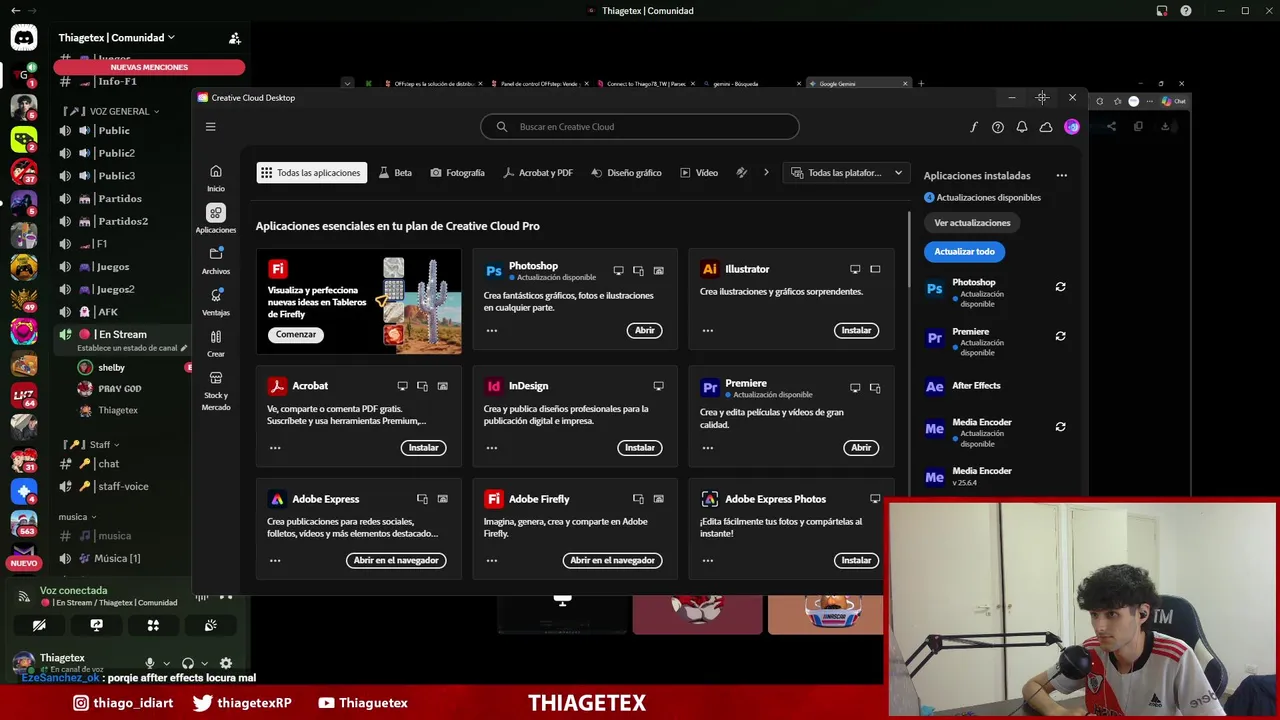
Task: Open Discord activities button in voice panel
Action: pyautogui.click(x=153, y=625)
